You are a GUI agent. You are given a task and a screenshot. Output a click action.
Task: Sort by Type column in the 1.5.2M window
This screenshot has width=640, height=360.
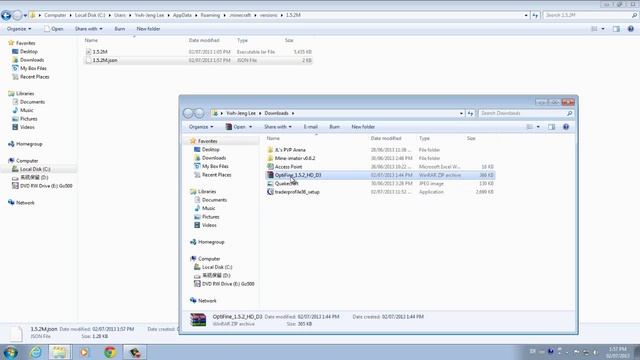point(242,40)
